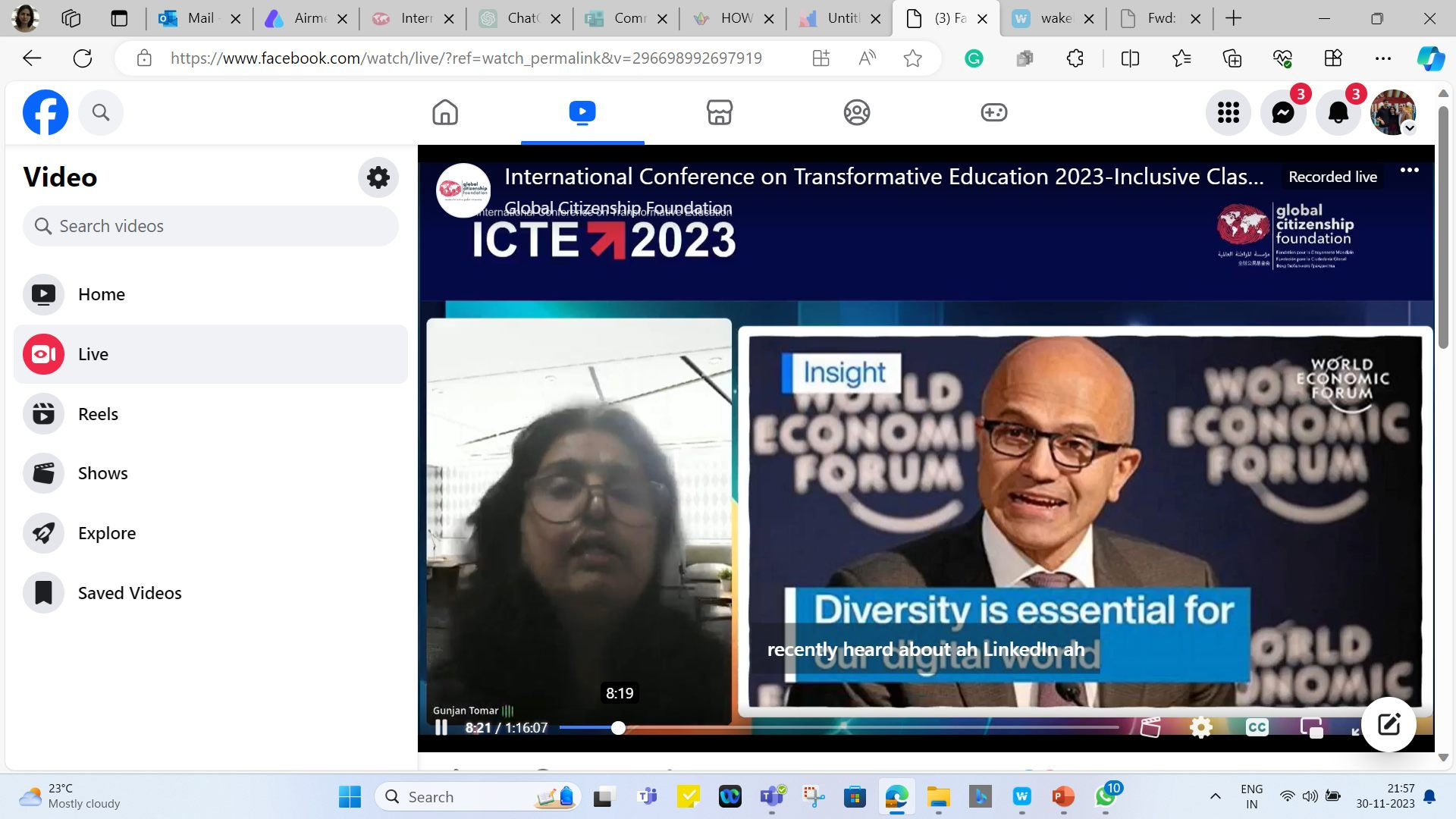Select Live in Video sidebar

coord(211,354)
